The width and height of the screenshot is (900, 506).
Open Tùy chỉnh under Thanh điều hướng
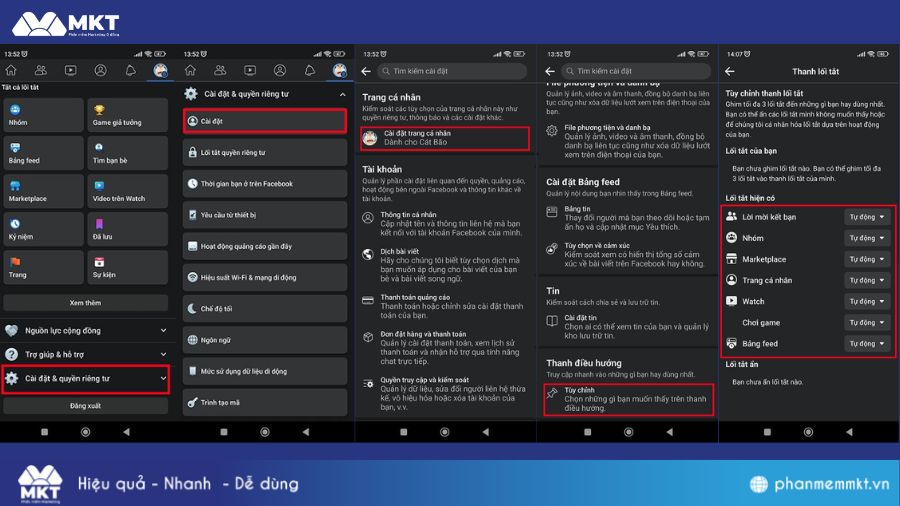coord(629,399)
